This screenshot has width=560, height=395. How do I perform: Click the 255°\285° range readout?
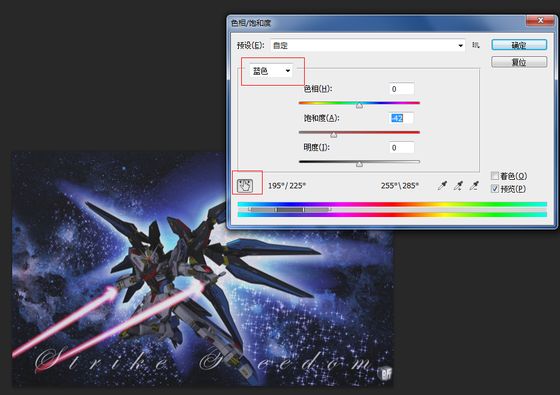(400, 186)
